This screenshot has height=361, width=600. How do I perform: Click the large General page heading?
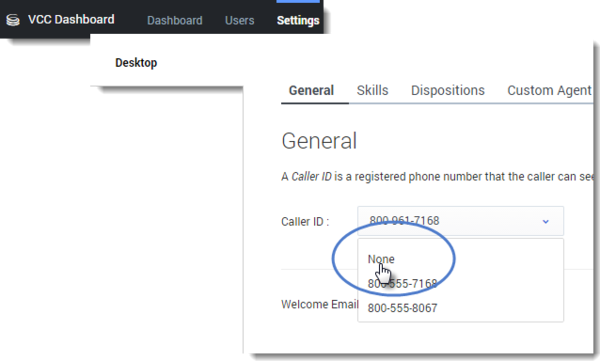[x=319, y=141]
